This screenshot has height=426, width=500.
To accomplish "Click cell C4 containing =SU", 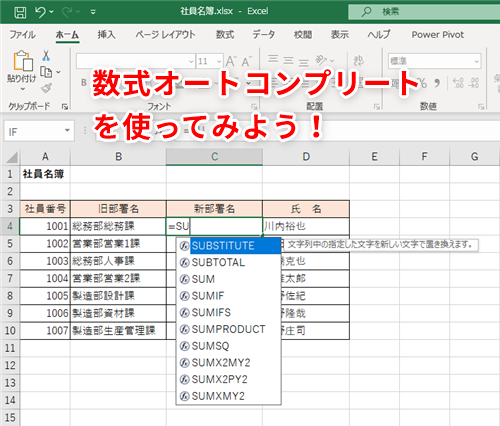I will point(214,226).
